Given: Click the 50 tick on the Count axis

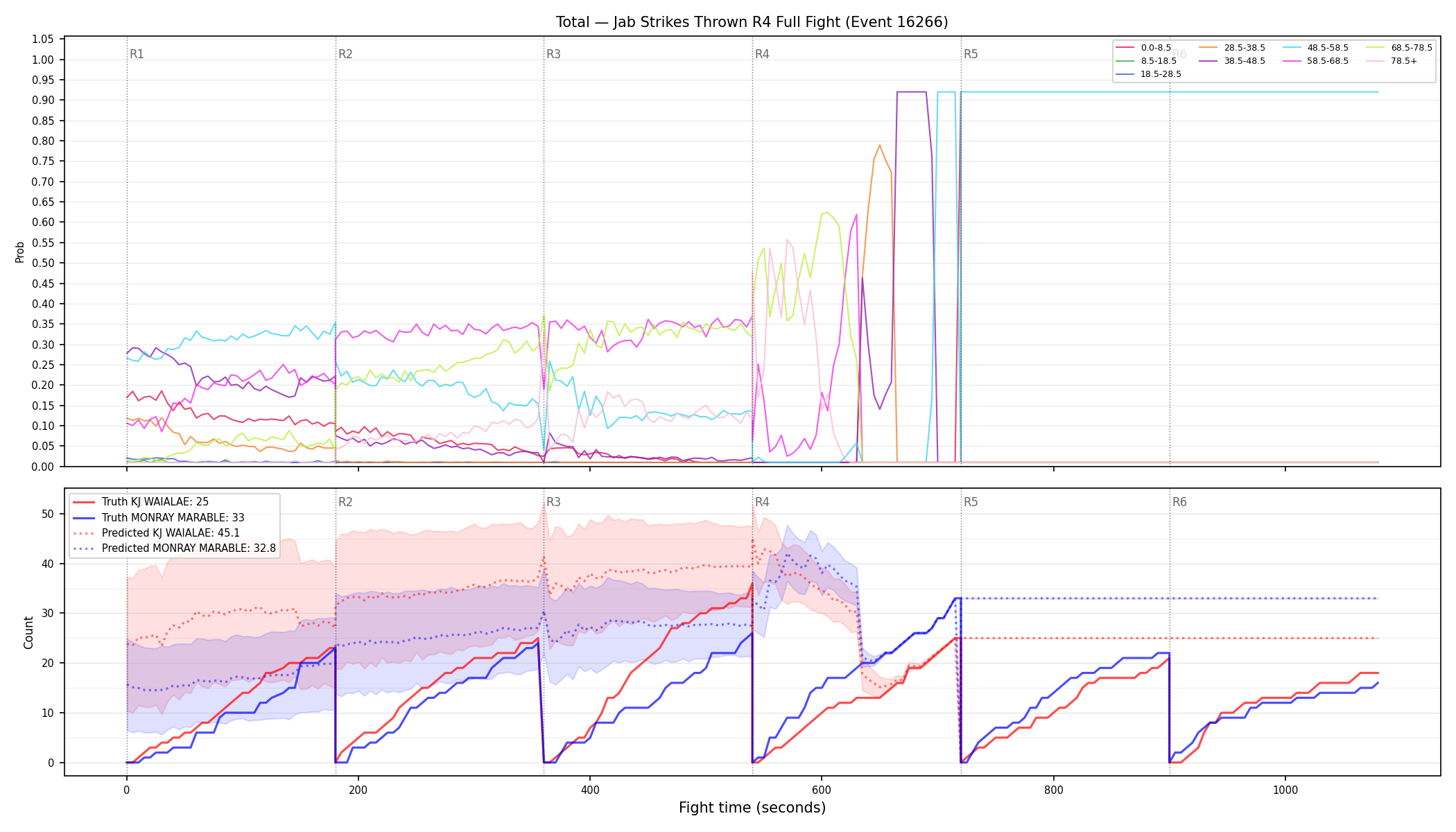Looking at the screenshot, I should click(48, 514).
